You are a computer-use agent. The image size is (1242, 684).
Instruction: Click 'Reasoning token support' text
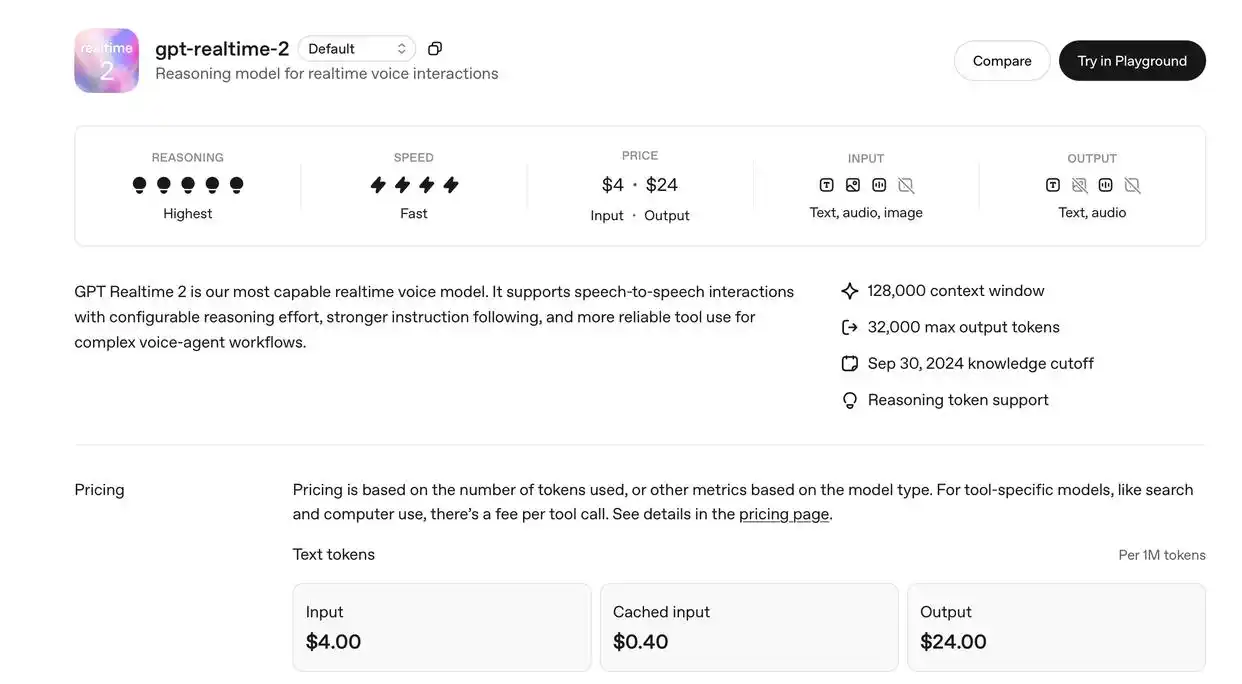click(x=958, y=400)
